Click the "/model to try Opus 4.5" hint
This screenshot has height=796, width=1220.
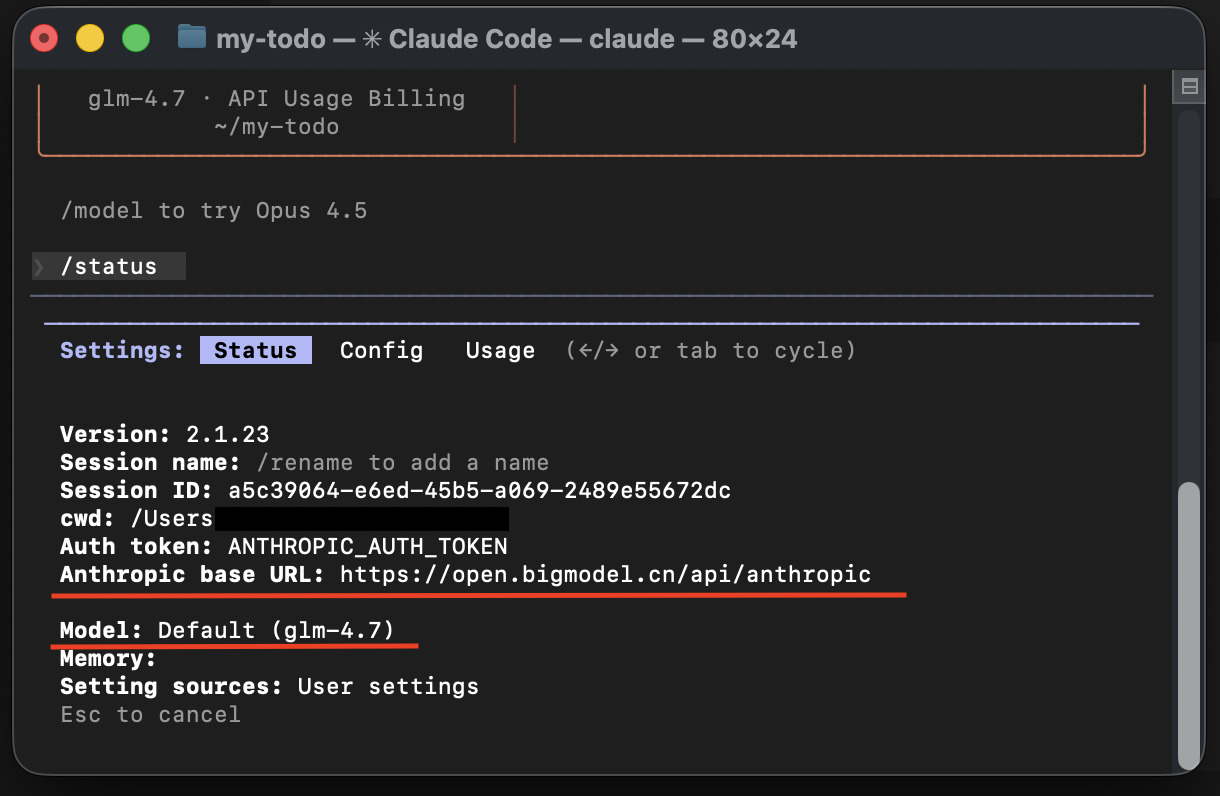coord(213,211)
